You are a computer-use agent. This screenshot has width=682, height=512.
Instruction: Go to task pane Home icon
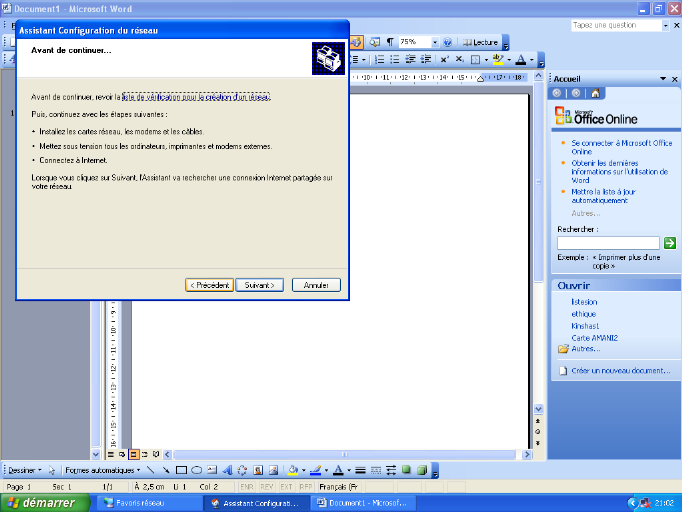(x=595, y=93)
